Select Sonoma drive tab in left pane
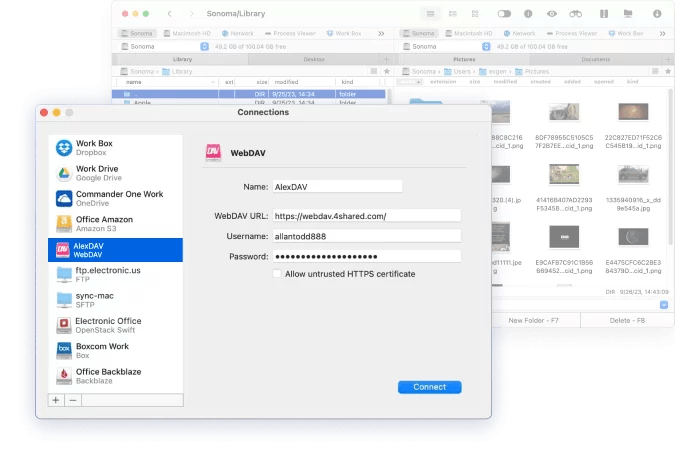Image resolution: width=675 pixels, height=452 pixels. 137,33
